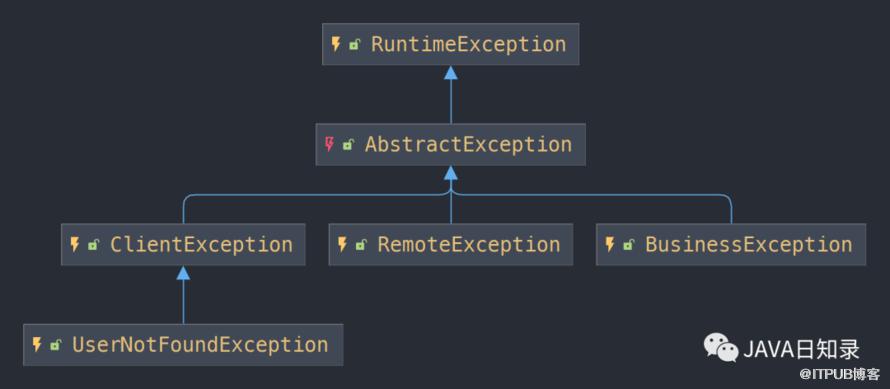Click the inheritance arrowhead below AbstractException

point(451,173)
